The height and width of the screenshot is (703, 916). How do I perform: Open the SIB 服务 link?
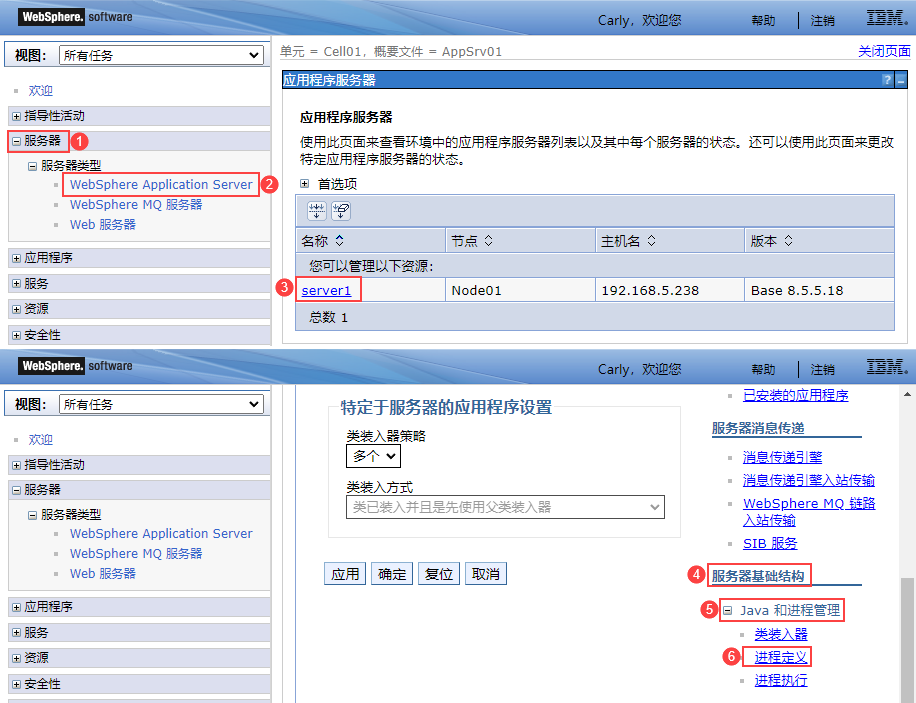click(x=770, y=543)
